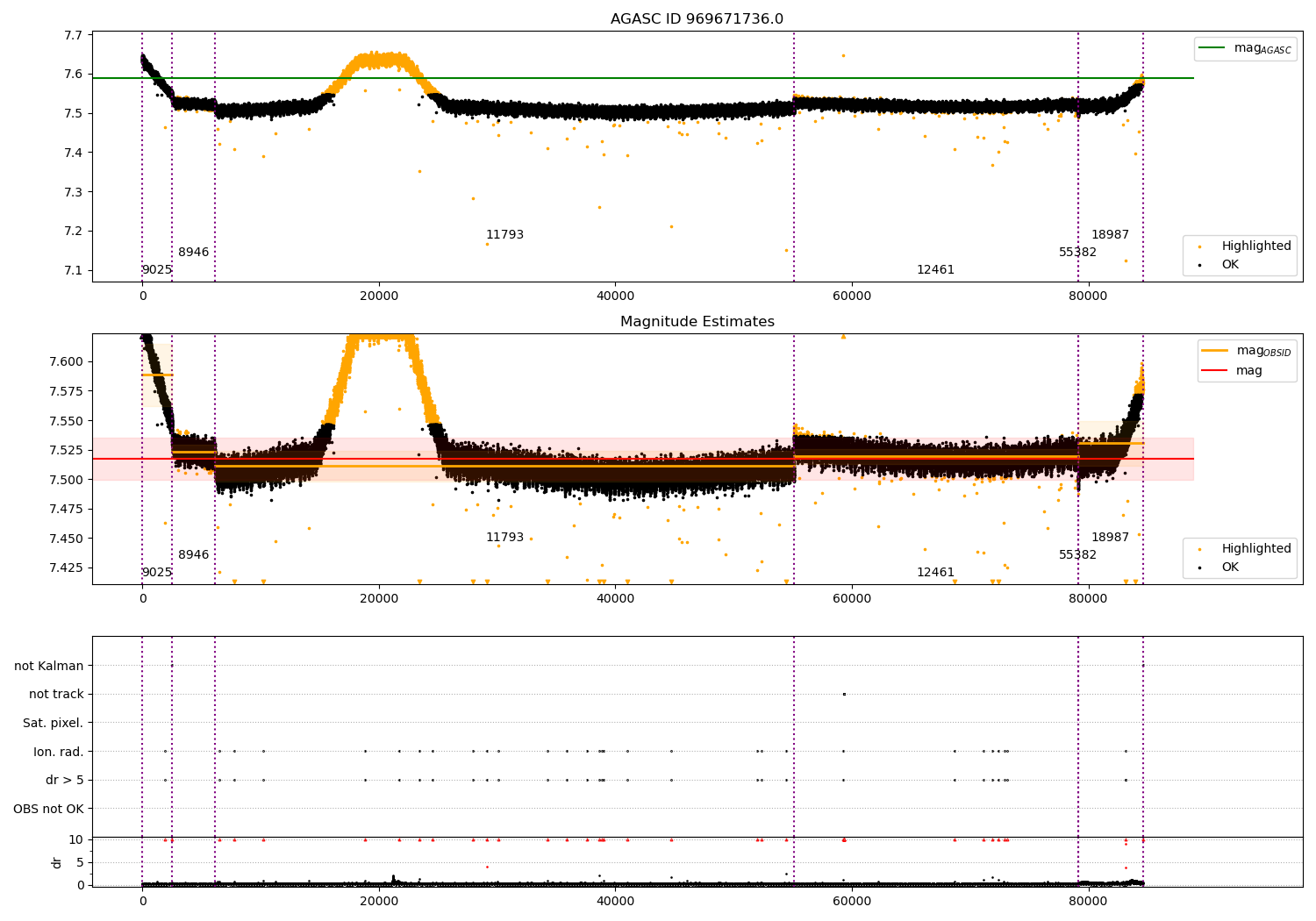Click the 'Ion. rad.' flag axis label
This screenshot has width=1316, height=921.
tap(59, 752)
